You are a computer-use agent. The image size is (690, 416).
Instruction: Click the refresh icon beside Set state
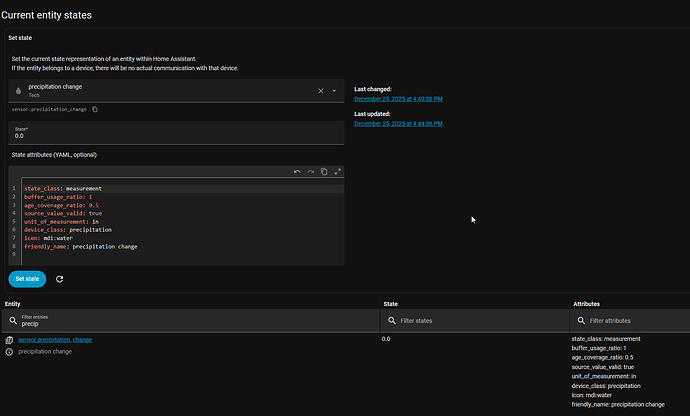click(x=60, y=279)
